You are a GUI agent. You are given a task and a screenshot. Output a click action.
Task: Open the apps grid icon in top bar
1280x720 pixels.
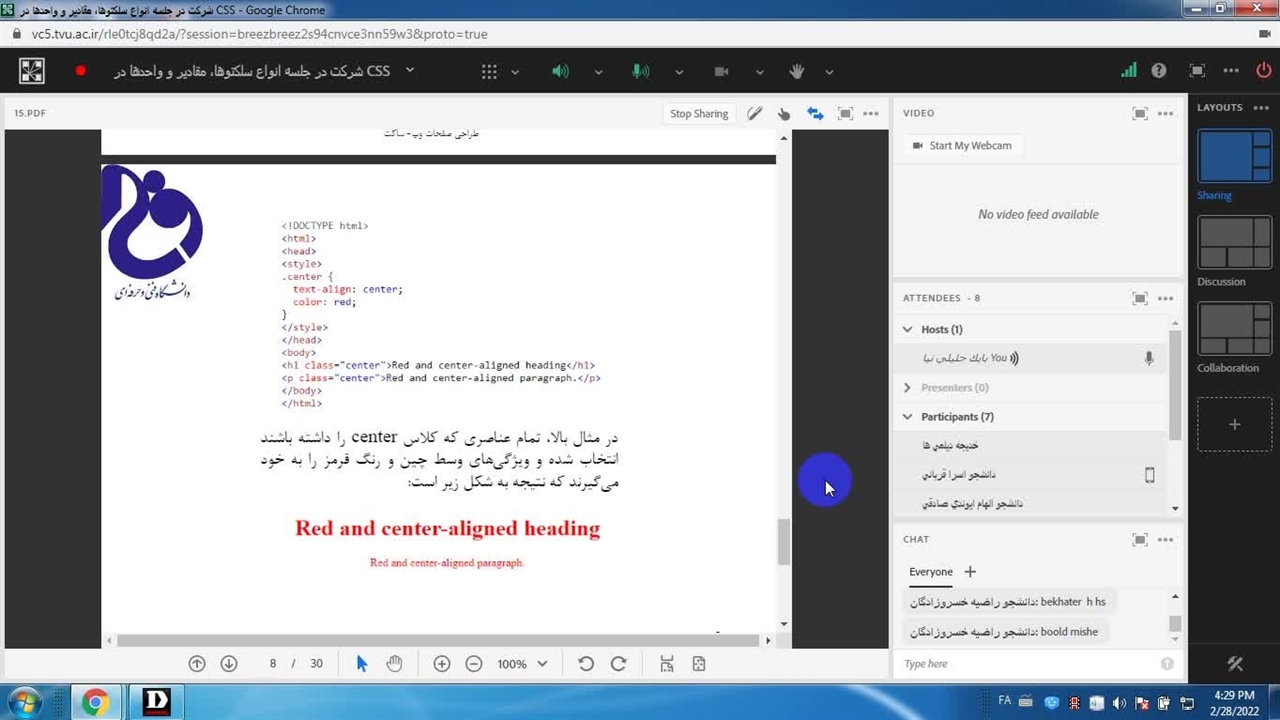pyautogui.click(x=489, y=72)
